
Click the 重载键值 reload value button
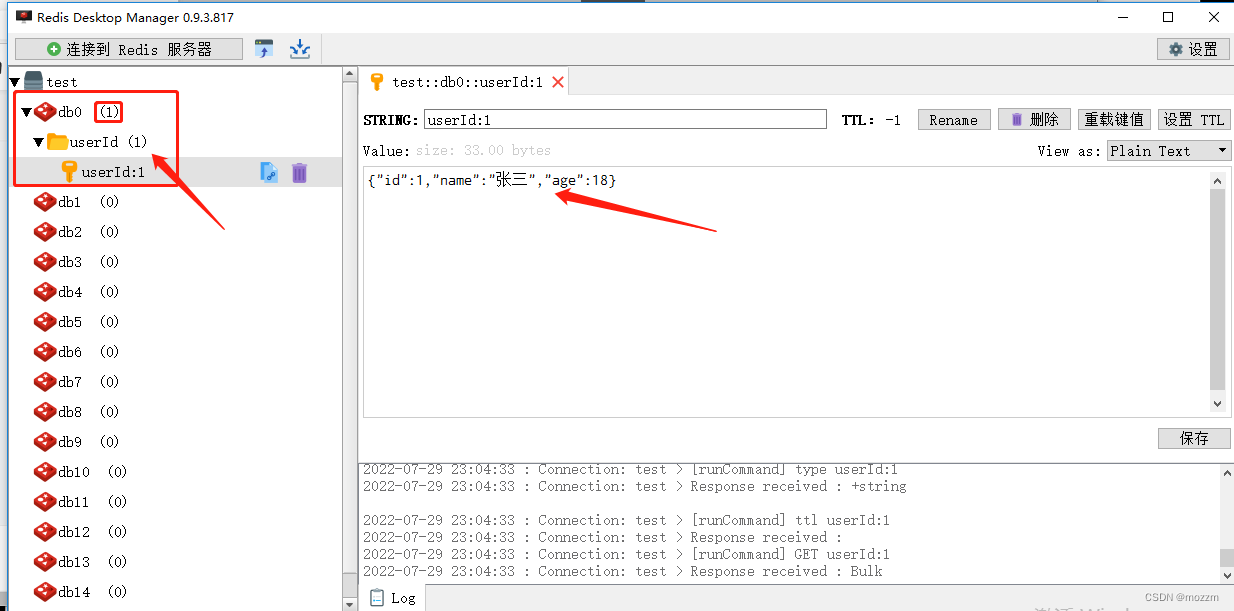(1115, 120)
